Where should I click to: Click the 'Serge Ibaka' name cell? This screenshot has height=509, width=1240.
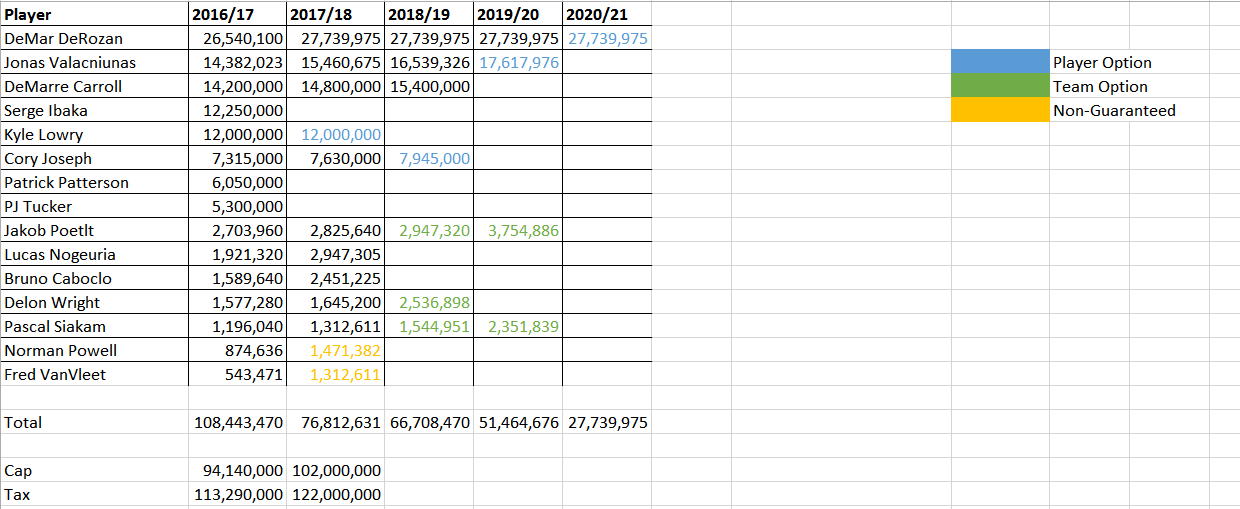coord(94,110)
